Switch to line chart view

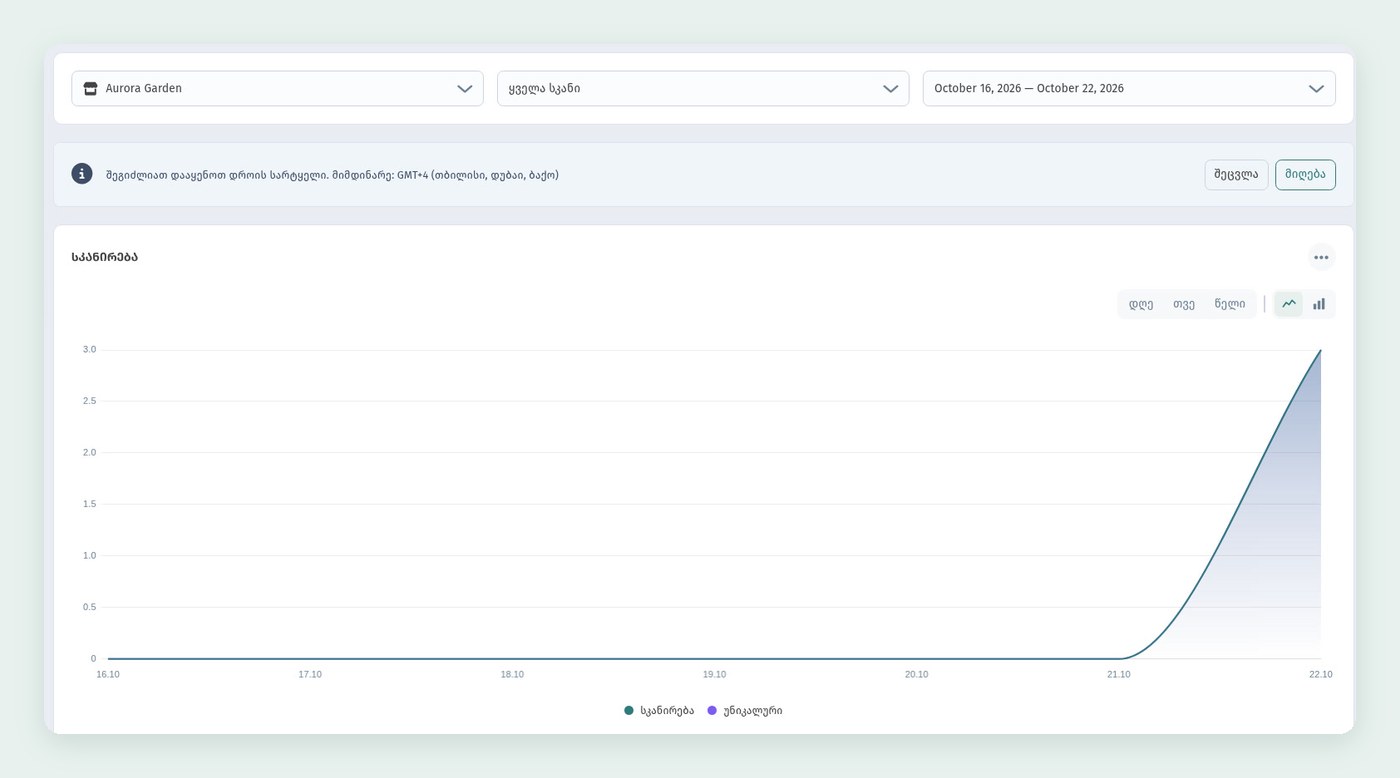1289,304
